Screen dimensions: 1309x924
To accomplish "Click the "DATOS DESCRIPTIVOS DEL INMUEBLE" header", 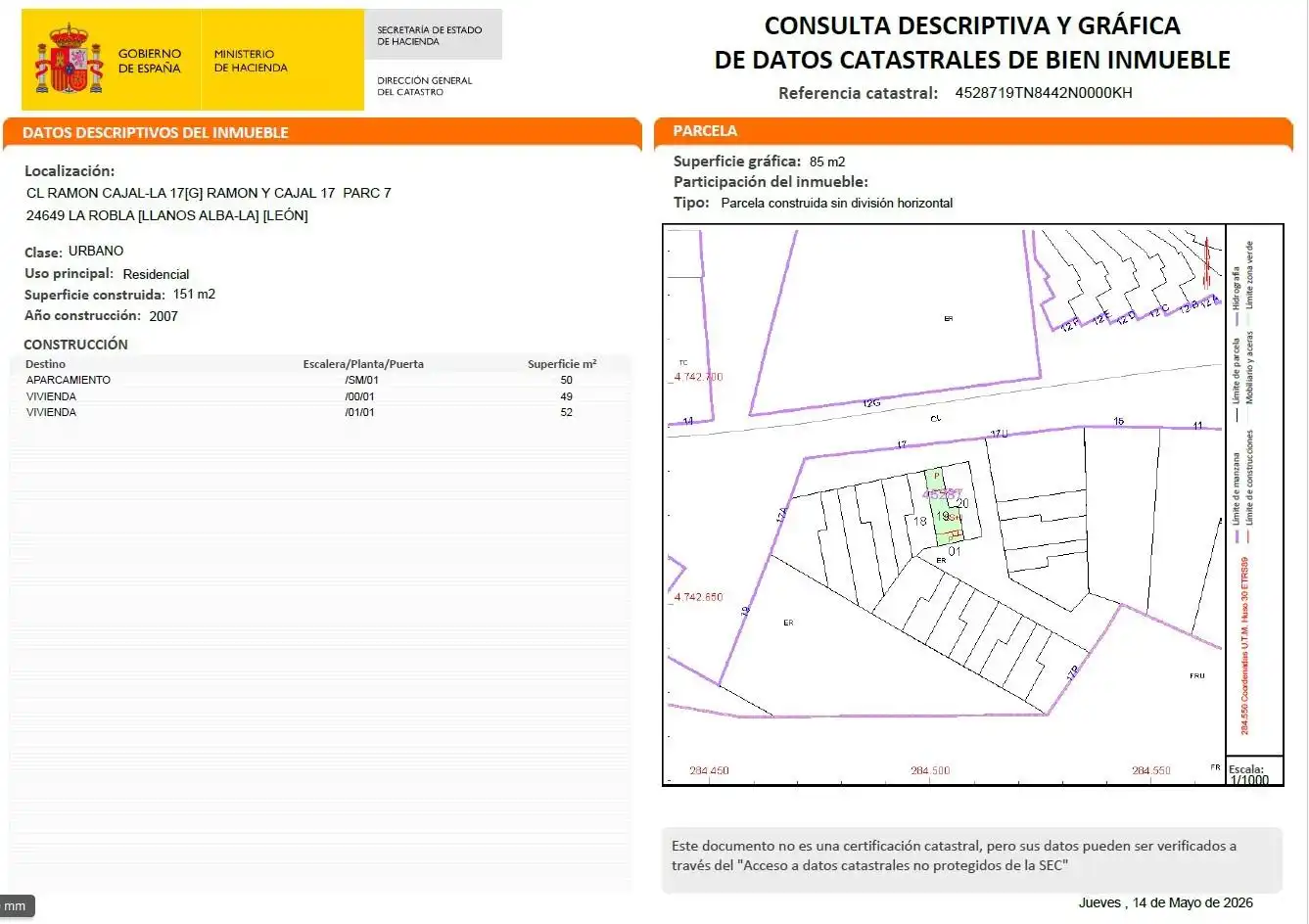I will point(156,132).
